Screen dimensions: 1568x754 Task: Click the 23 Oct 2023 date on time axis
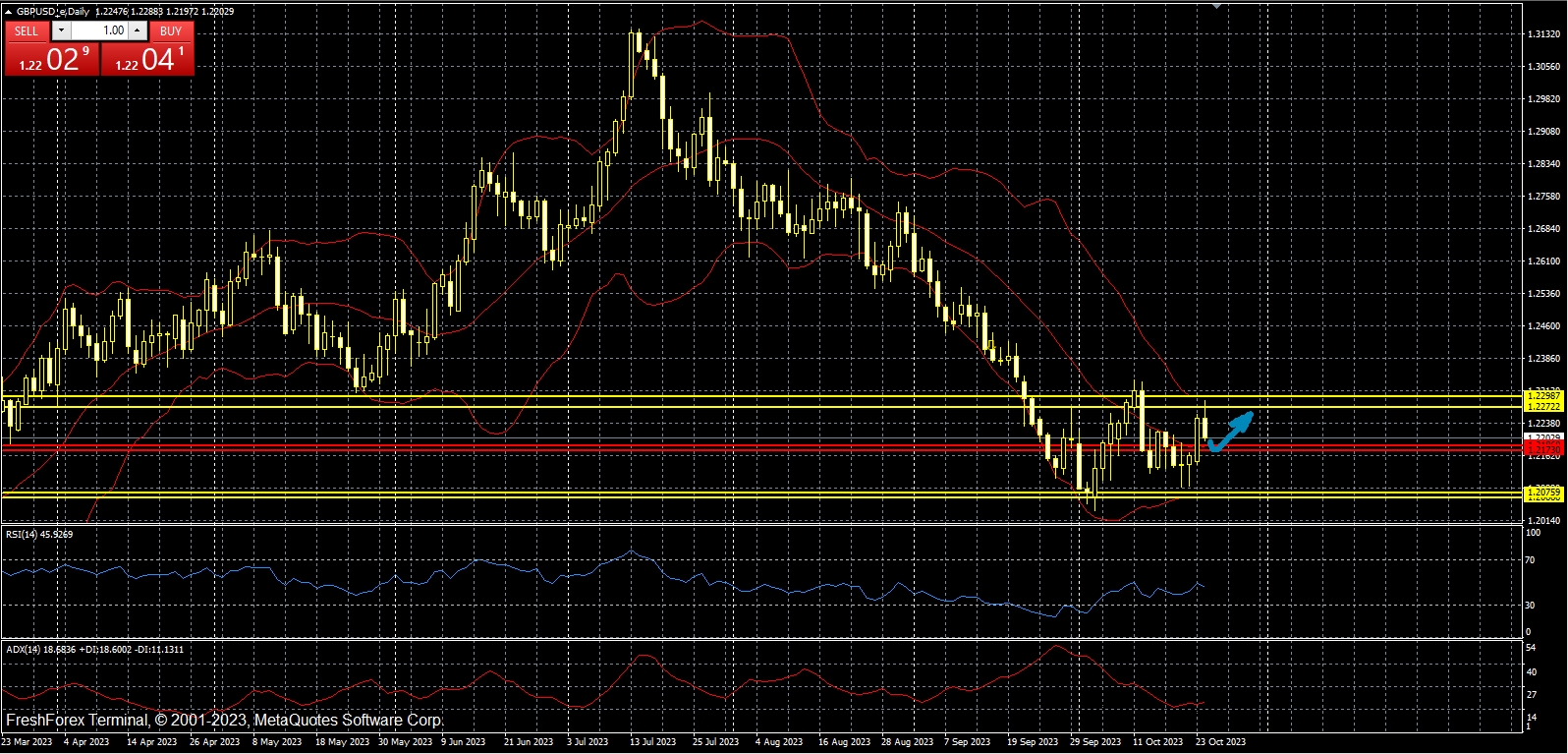pyautogui.click(x=1221, y=742)
